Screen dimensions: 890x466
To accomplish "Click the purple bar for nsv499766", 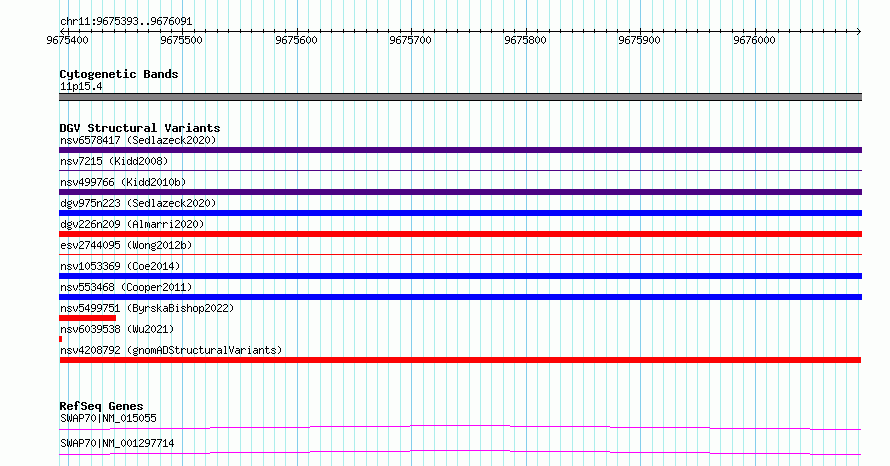I will [x=460, y=192].
